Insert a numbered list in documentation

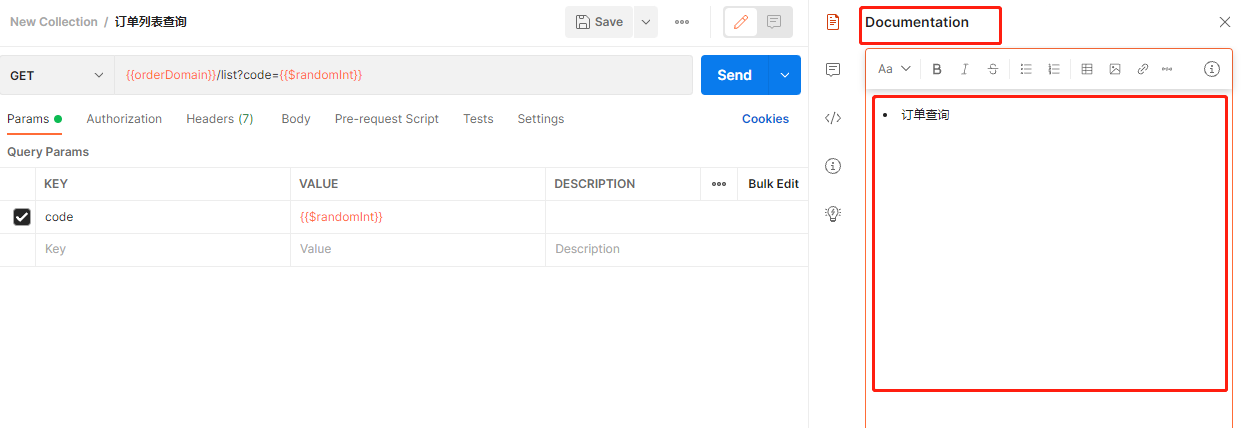tap(1053, 69)
